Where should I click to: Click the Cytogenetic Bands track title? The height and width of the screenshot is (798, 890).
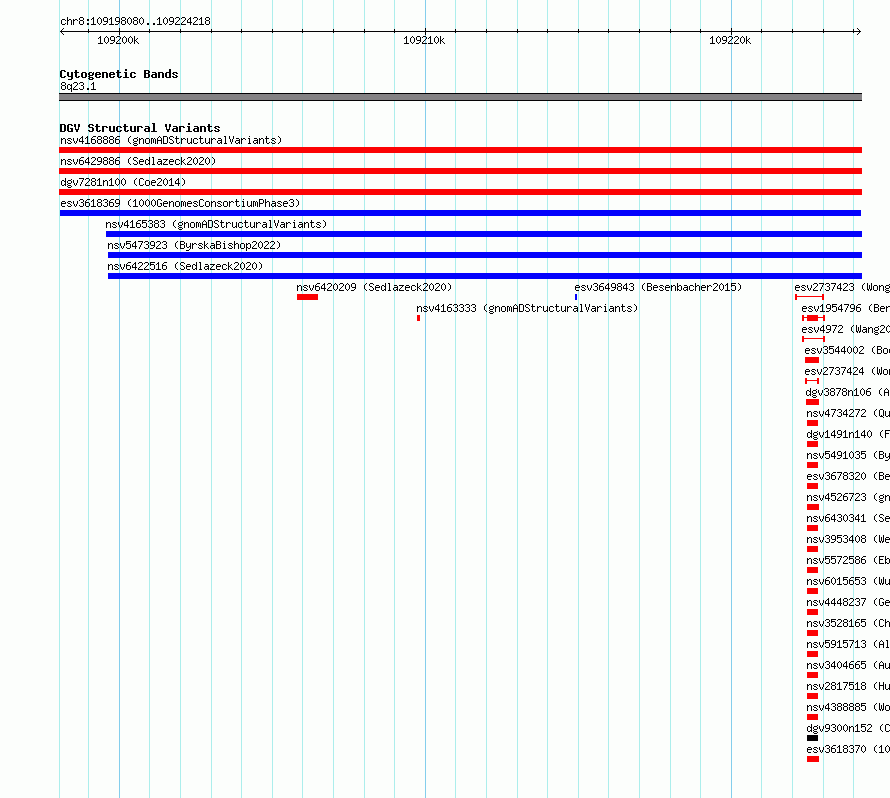[119, 74]
